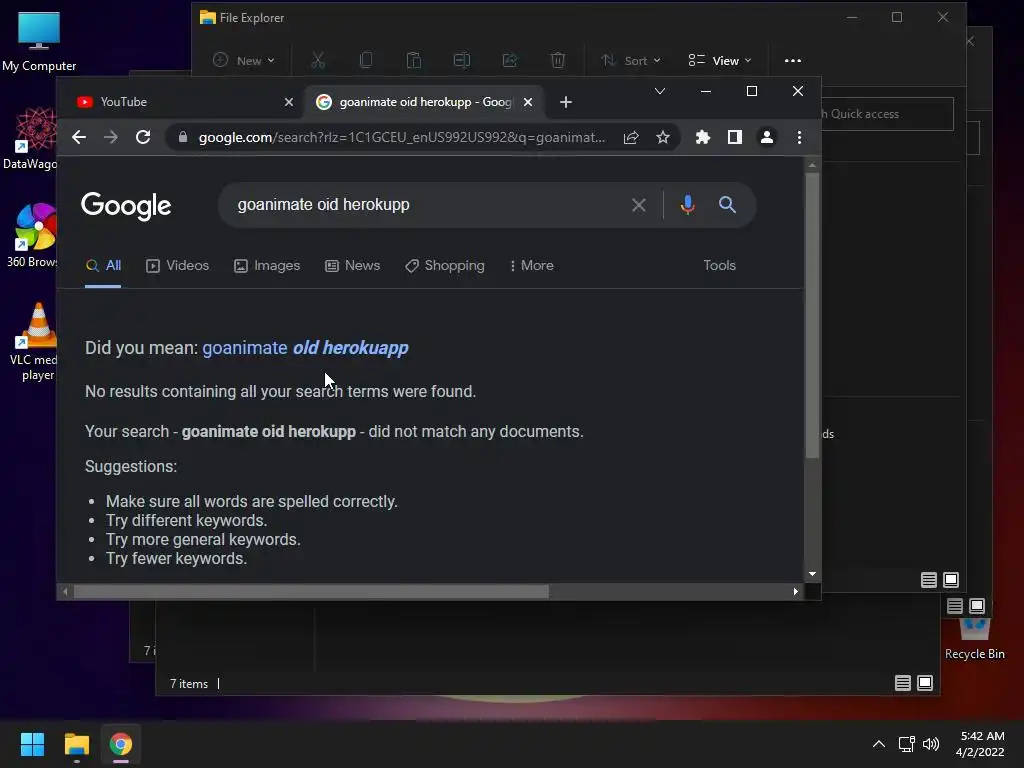Open Google search Tools
The image size is (1024, 768).
click(720, 266)
